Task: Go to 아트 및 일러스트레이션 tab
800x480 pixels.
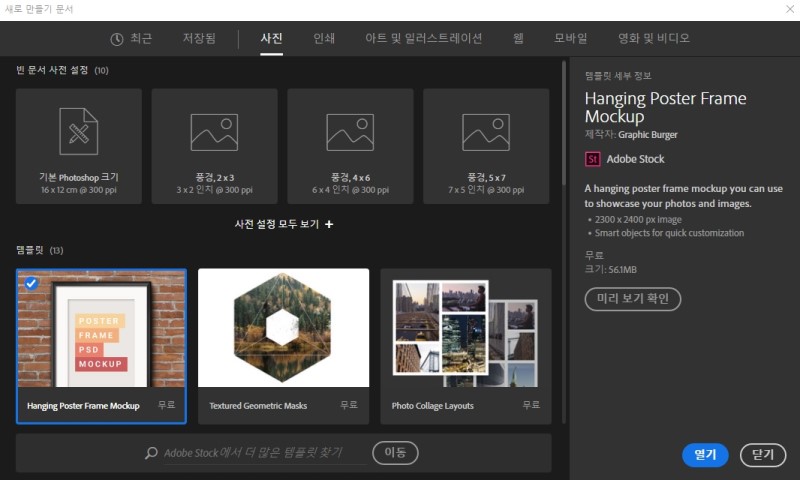Action: (x=423, y=39)
